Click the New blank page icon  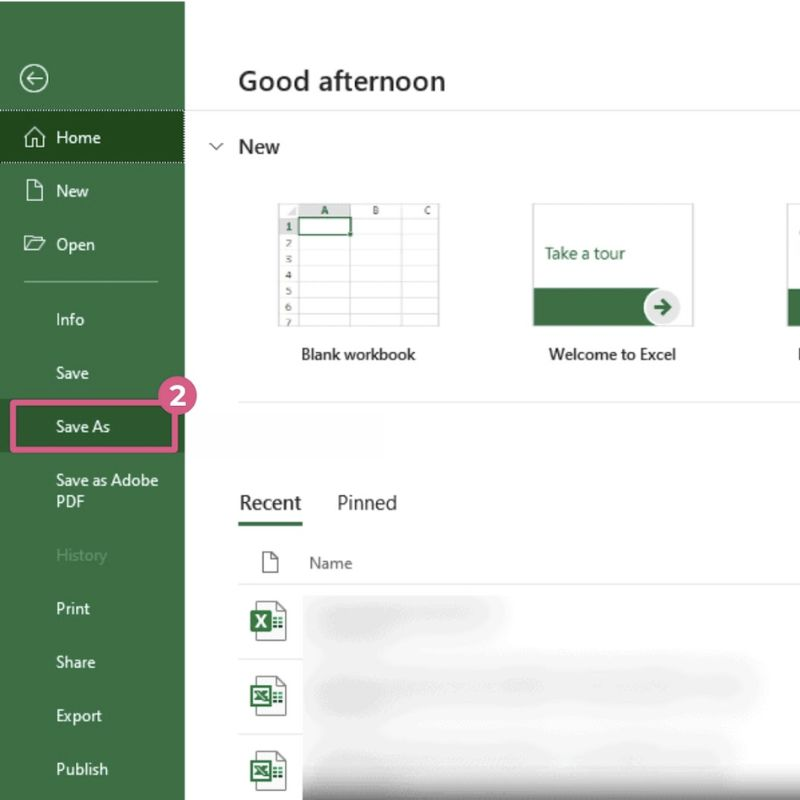[35, 190]
